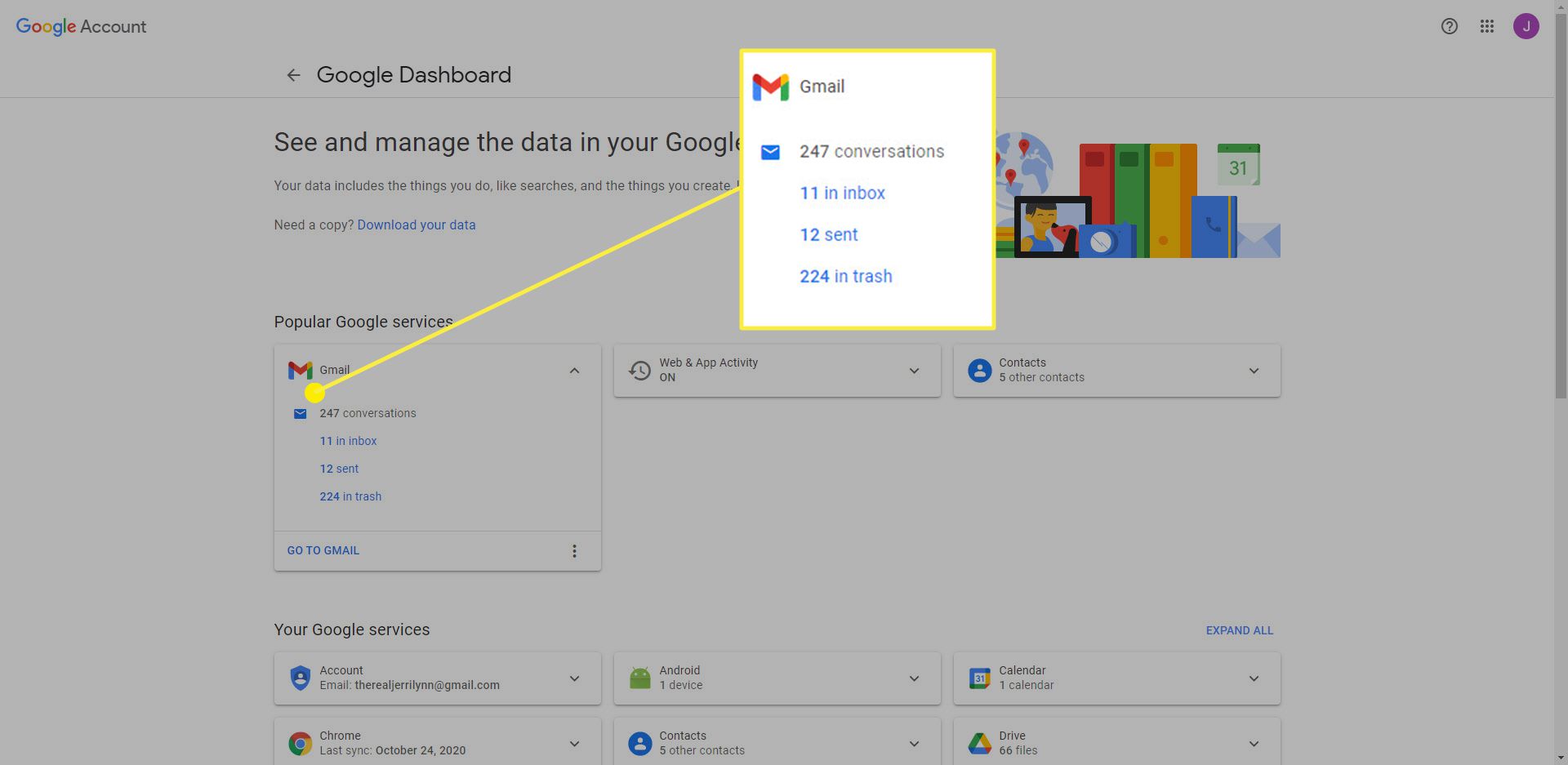Click the 'Last sync: October 24, 2020' text
Image resolution: width=1568 pixels, height=765 pixels.
(x=393, y=750)
